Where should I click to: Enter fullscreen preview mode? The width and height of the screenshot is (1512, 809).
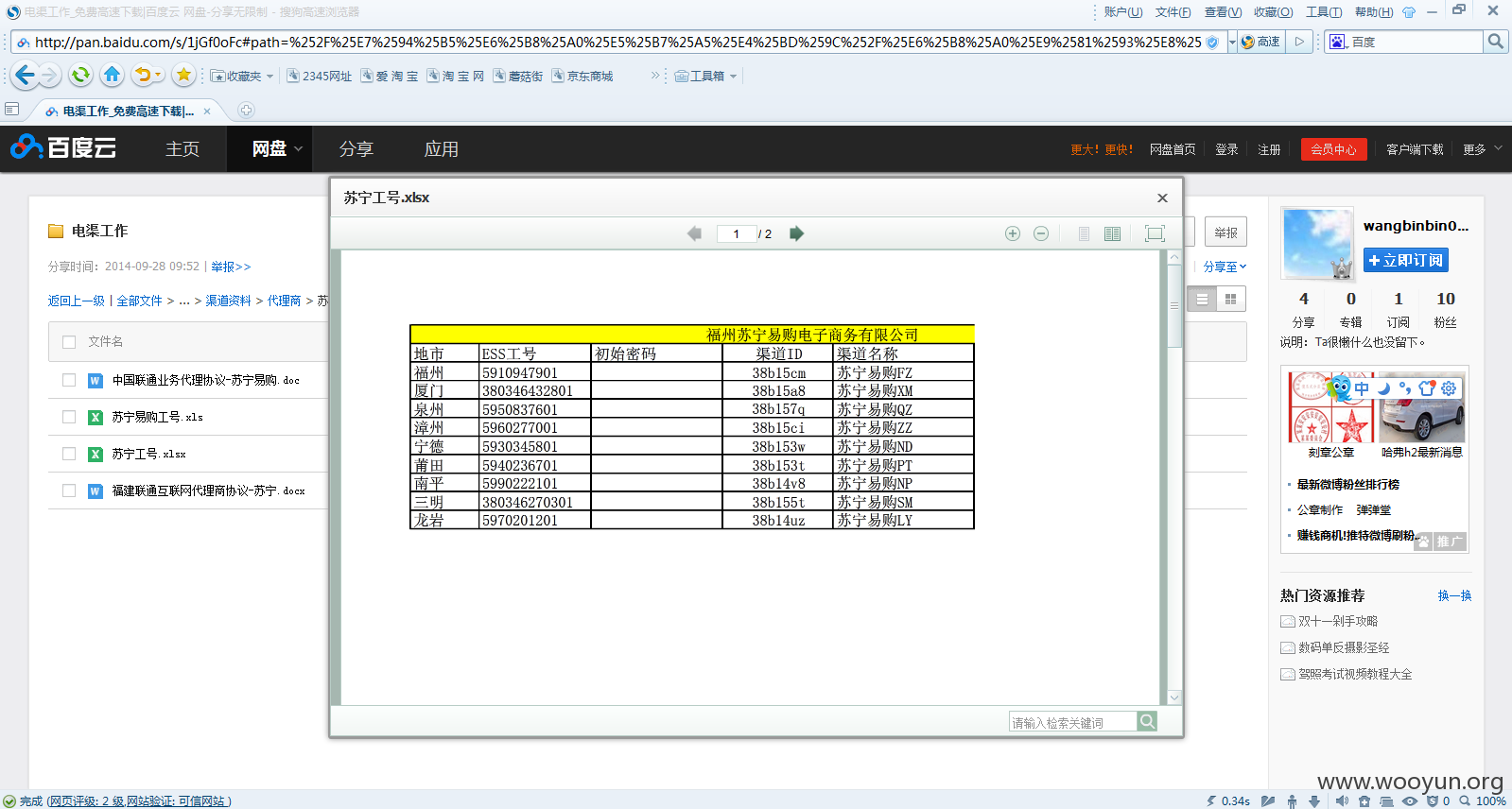point(1155,233)
